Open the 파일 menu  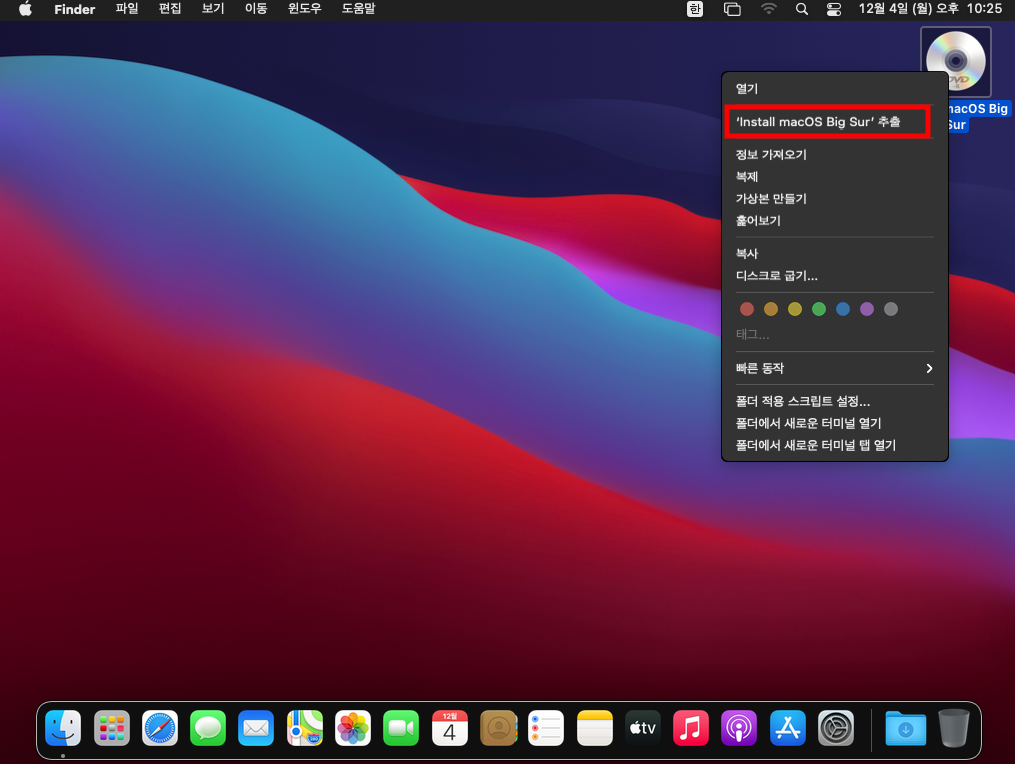point(127,9)
